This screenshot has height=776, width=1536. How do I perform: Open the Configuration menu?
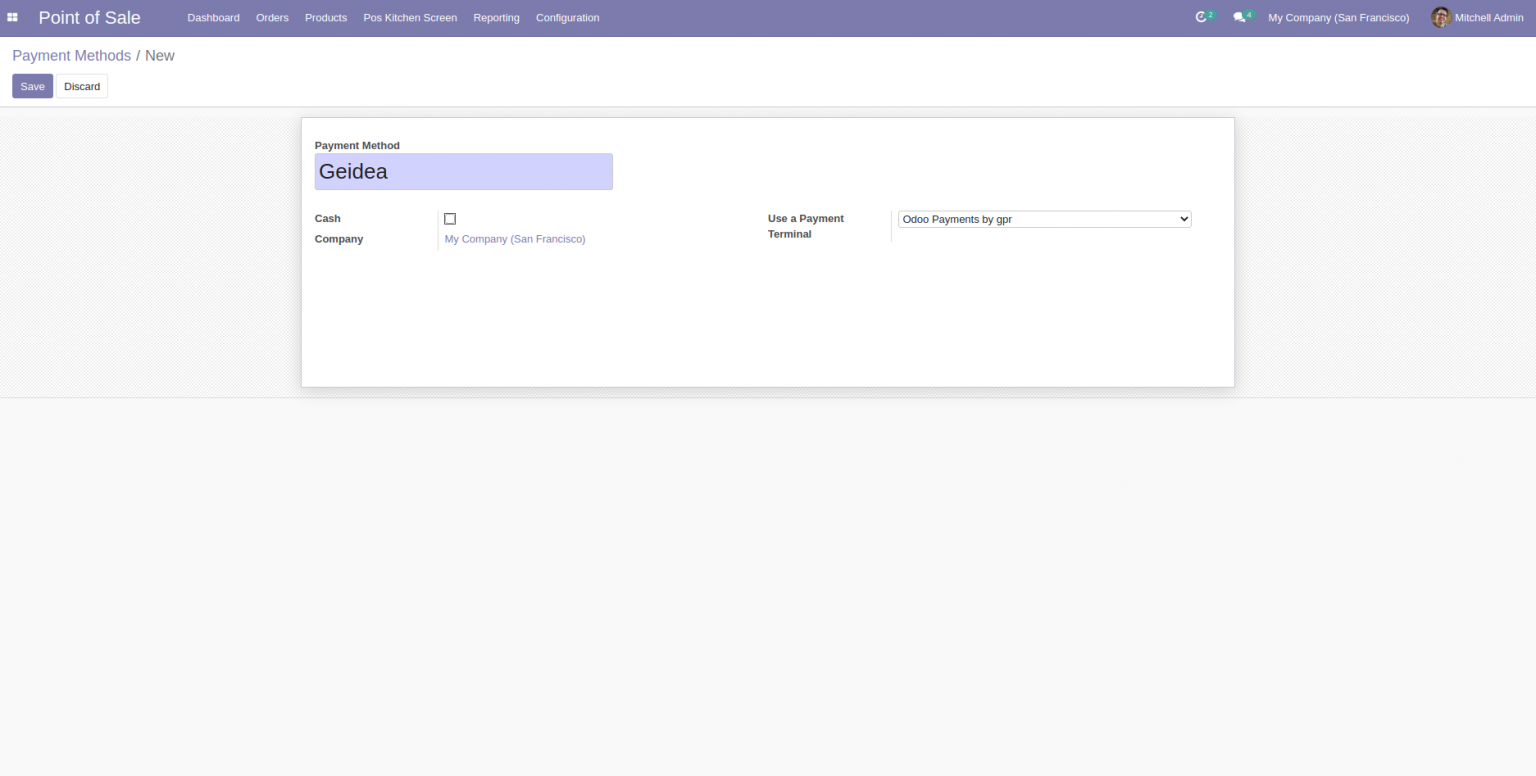point(567,17)
